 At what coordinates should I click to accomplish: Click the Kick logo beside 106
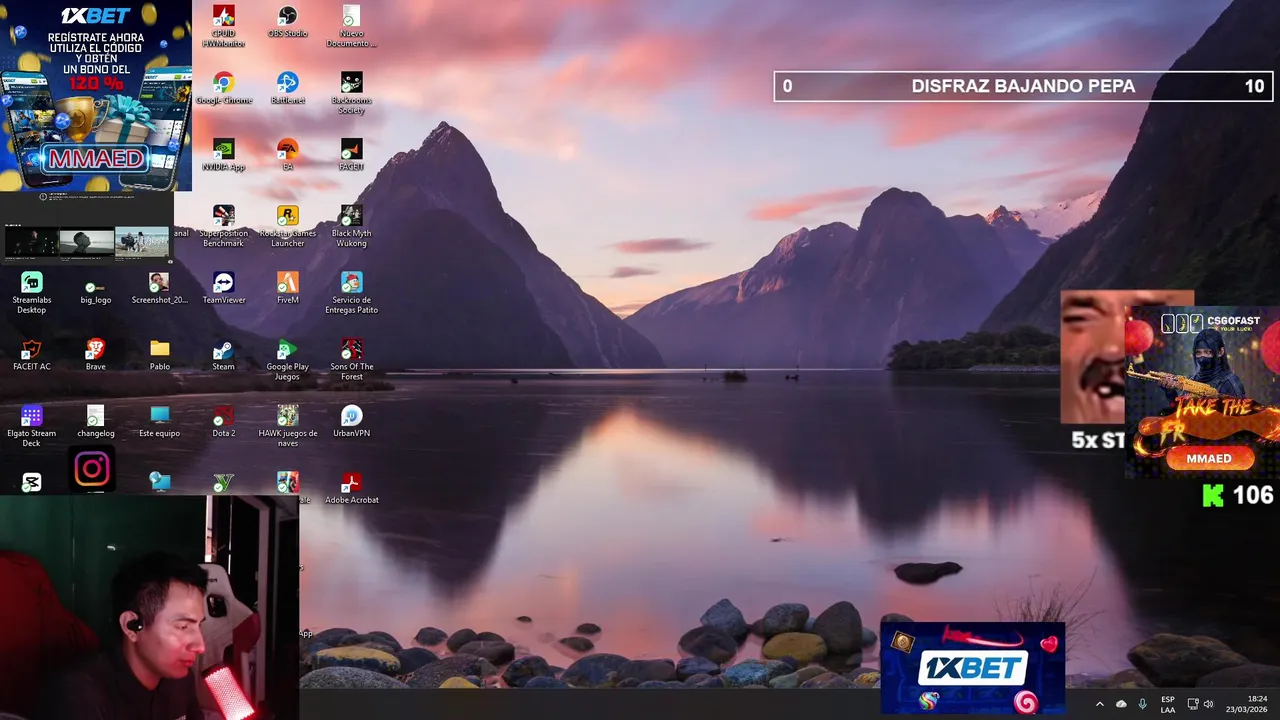[x=1213, y=495]
